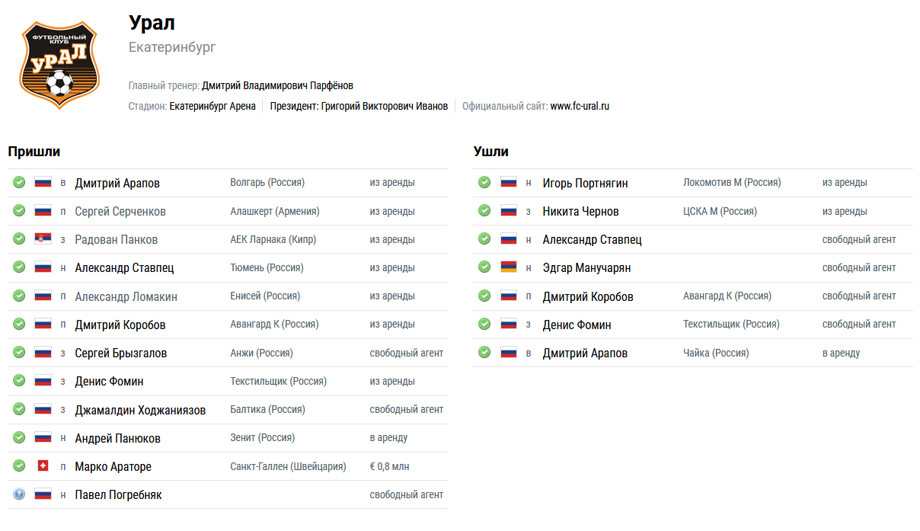Select the club Анжи (Россия) text
This screenshot has width=920, height=531.
pyautogui.click(x=261, y=353)
